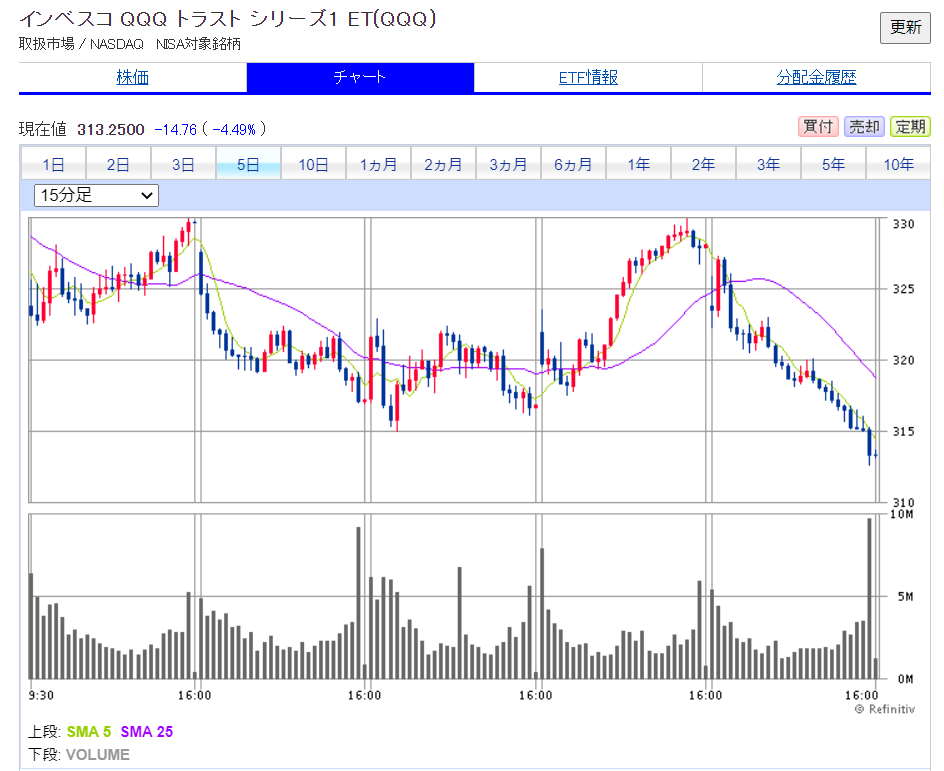The width and height of the screenshot is (944, 771).
Task: Show the 2年 chart range
Action: pos(704,164)
